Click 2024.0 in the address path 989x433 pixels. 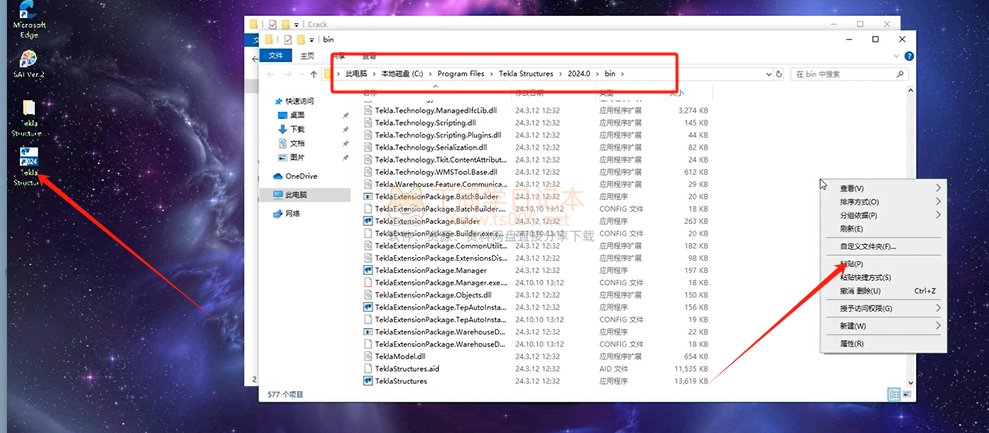579,74
